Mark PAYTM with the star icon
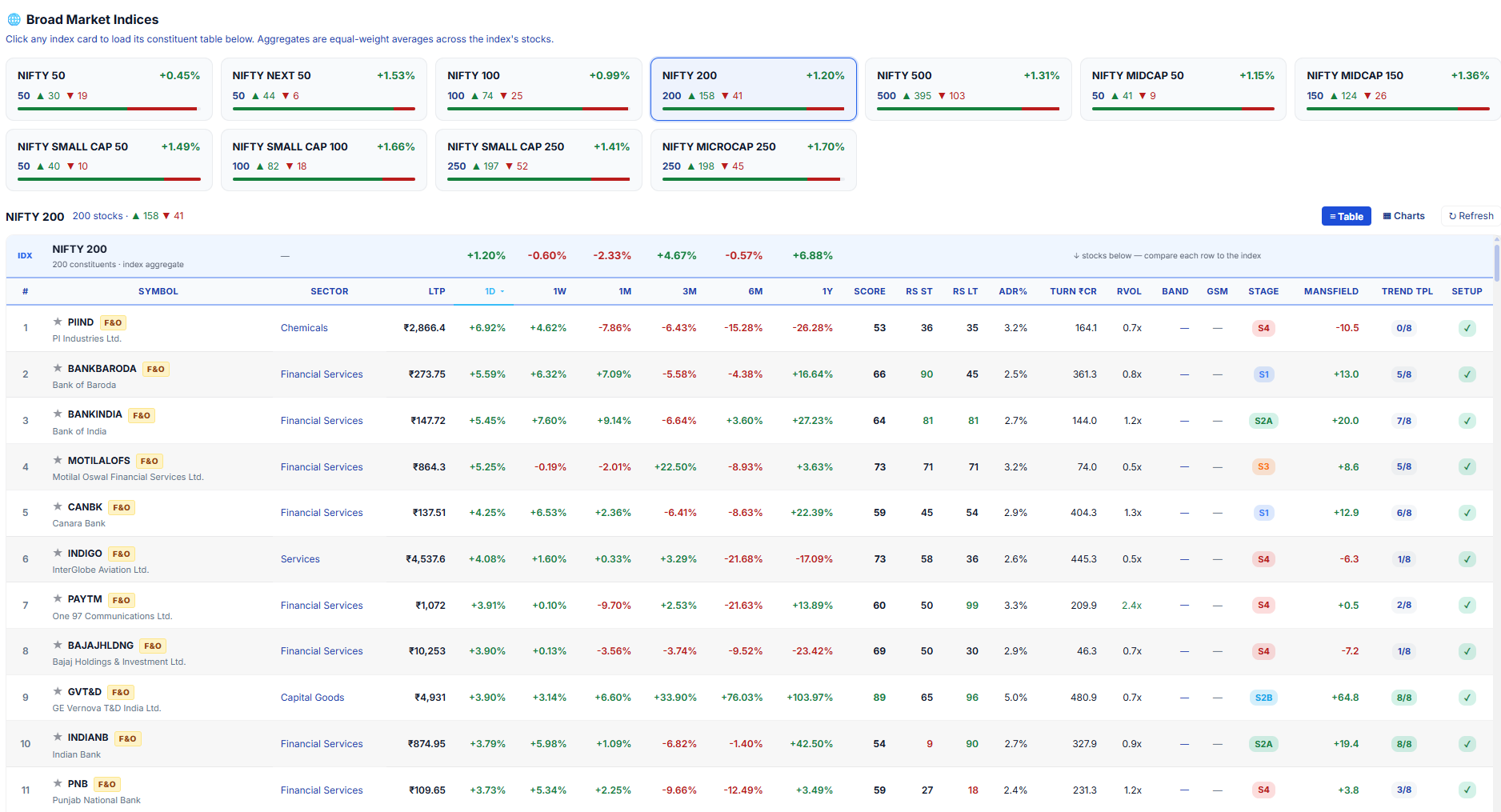The height and width of the screenshot is (812, 1501). click(x=58, y=598)
